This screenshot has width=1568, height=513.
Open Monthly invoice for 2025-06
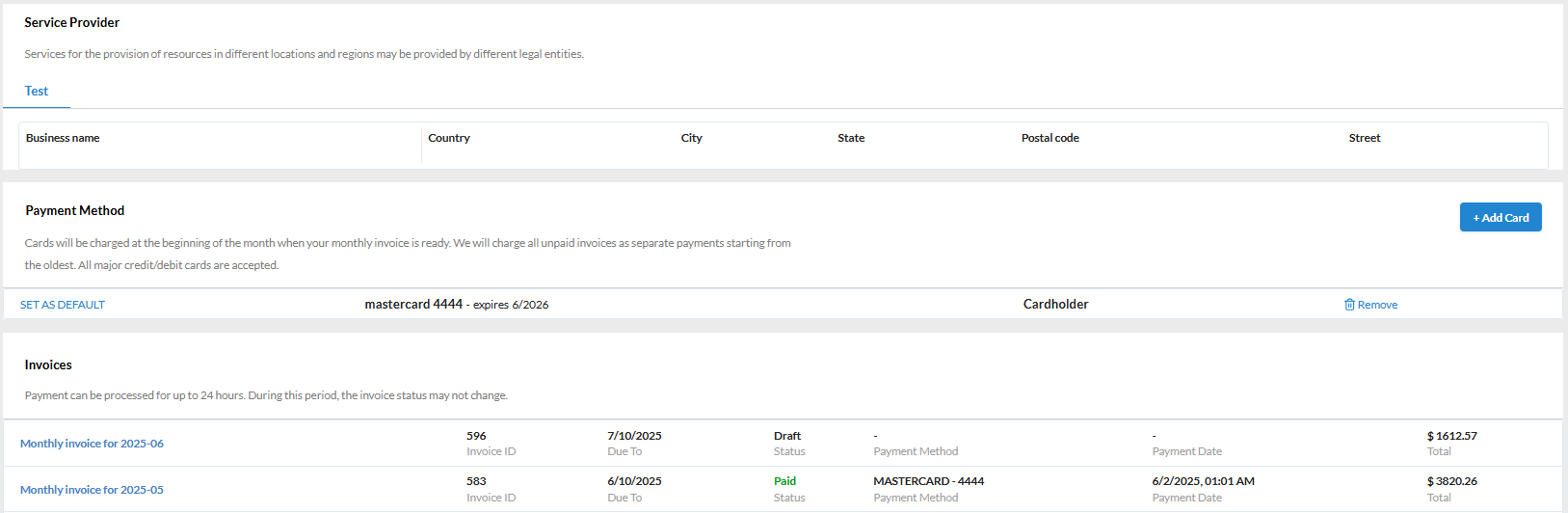click(x=92, y=444)
